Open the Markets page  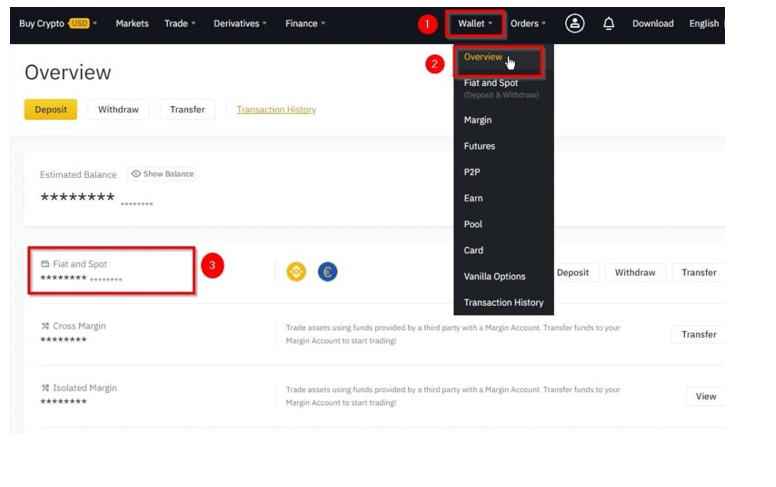tap(132, 23)
